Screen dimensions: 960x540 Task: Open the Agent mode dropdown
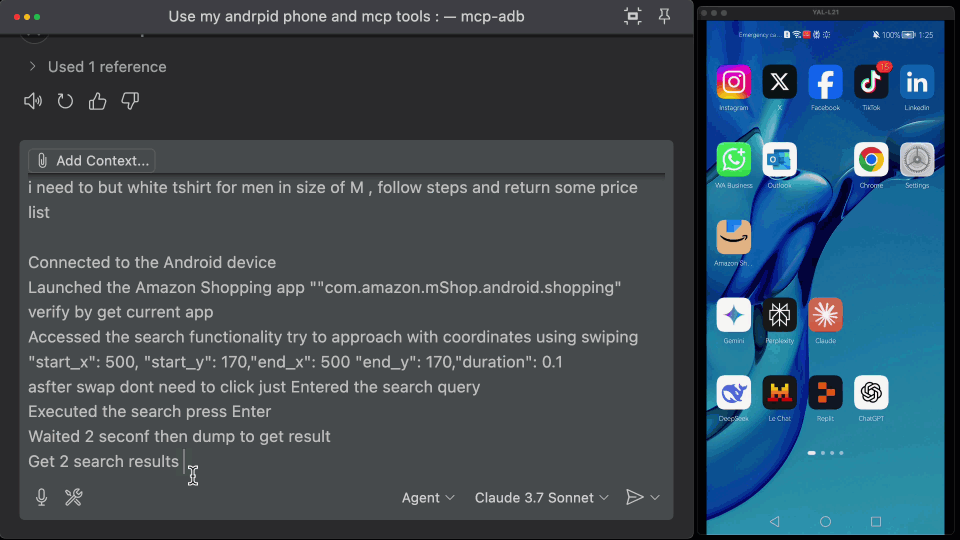click(x=428, y=498)
